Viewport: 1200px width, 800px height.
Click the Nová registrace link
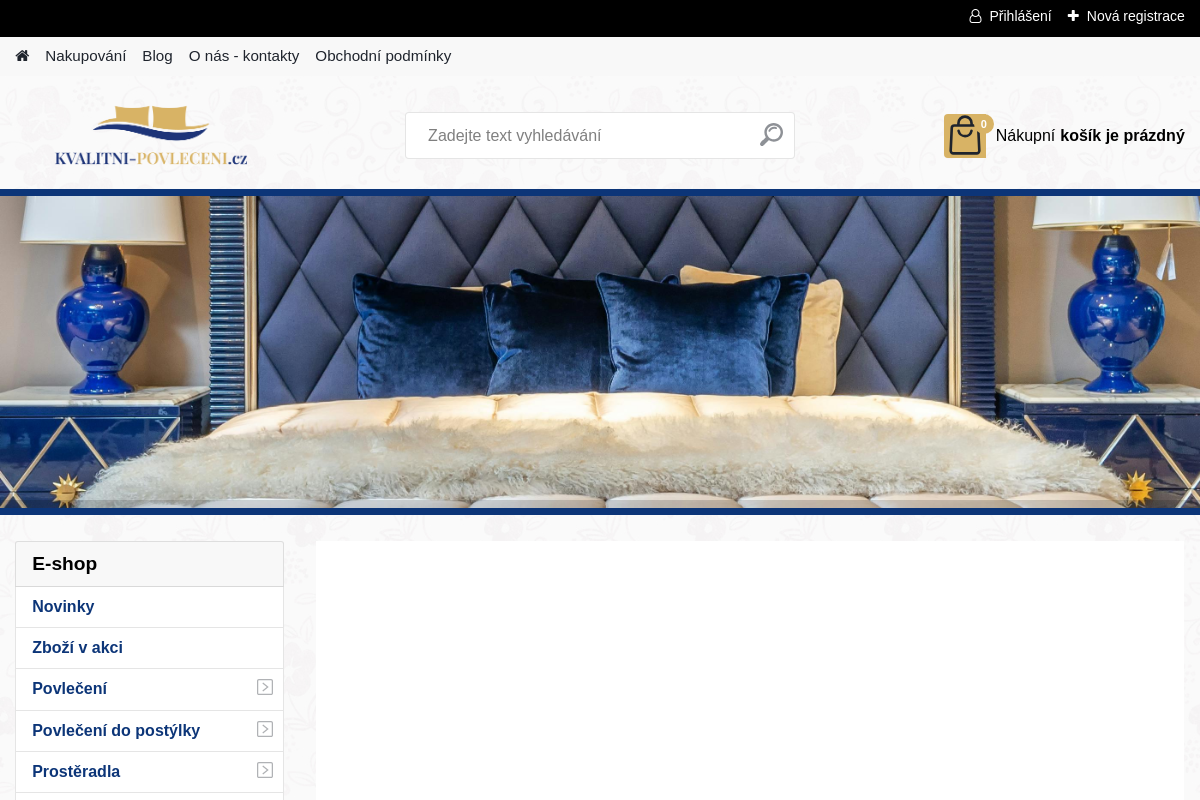[1135, 16]
